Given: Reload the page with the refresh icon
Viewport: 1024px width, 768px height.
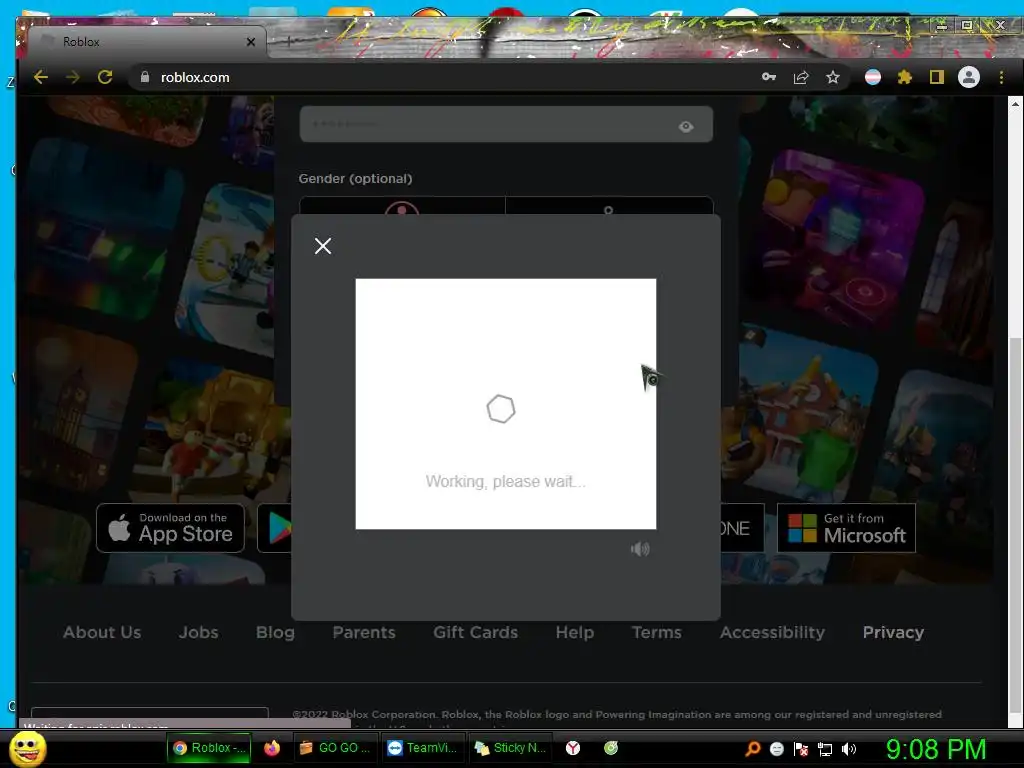Looking at the screenshot, I should tap(104, 77).
